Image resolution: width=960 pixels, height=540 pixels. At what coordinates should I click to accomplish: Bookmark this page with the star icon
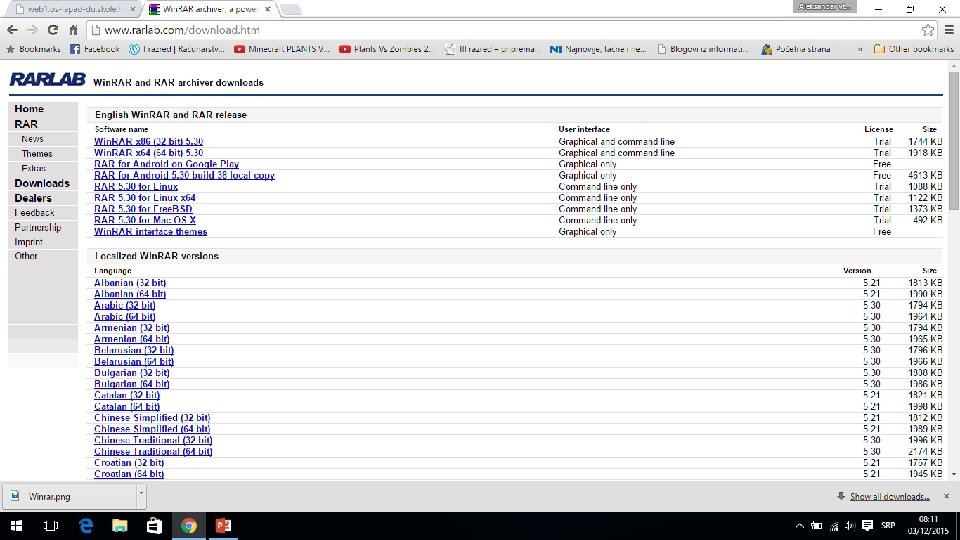(x=928, y=30)
